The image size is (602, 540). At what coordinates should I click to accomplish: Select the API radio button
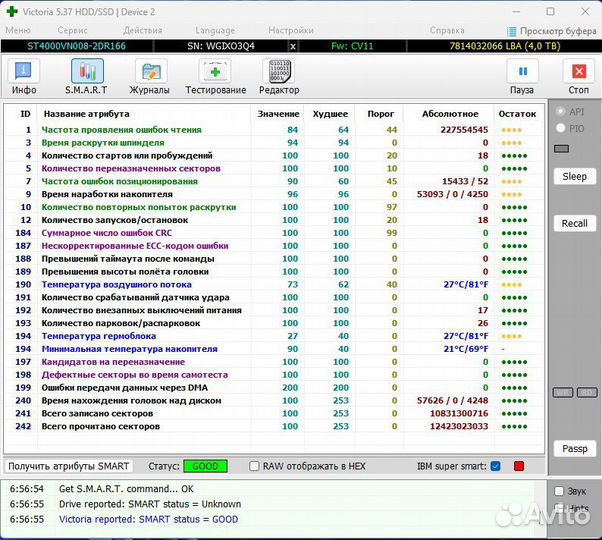[x=561, y=111]
